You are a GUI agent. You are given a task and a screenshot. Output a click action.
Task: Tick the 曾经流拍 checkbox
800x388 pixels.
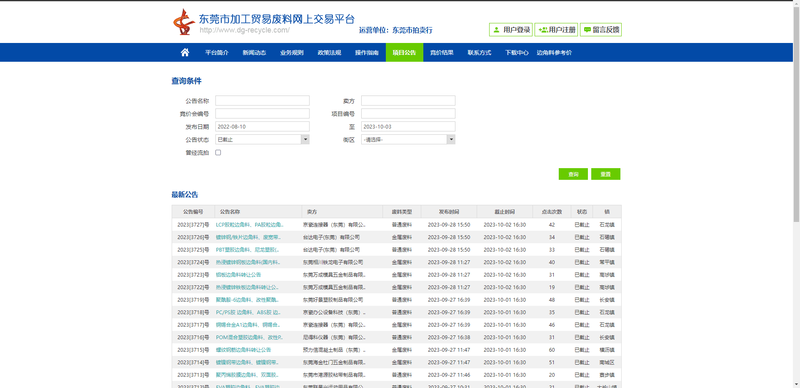click(x=218, y=152)
